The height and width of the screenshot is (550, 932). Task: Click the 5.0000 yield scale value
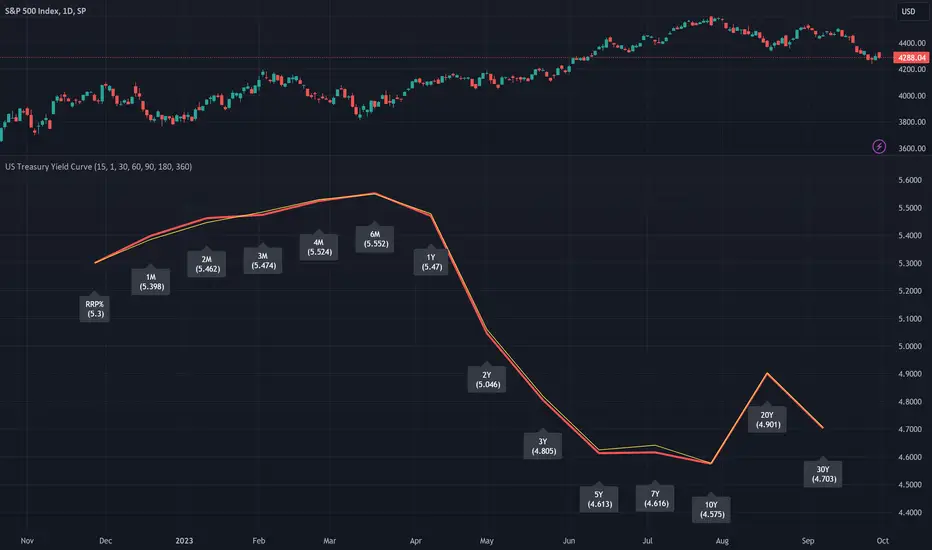pyautogui.click(x=910, y=346)
